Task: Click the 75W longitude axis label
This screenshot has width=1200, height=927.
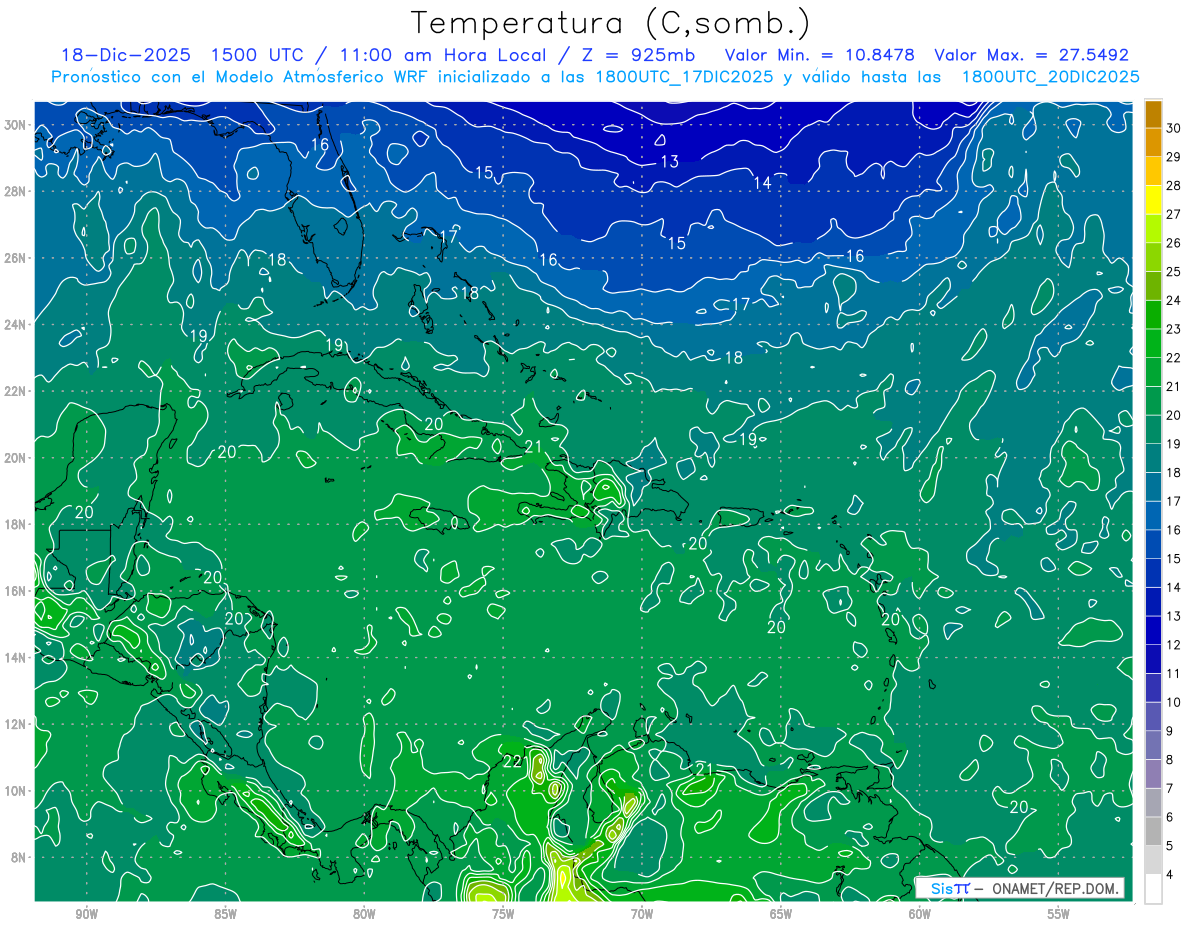Action: [503, 914]
